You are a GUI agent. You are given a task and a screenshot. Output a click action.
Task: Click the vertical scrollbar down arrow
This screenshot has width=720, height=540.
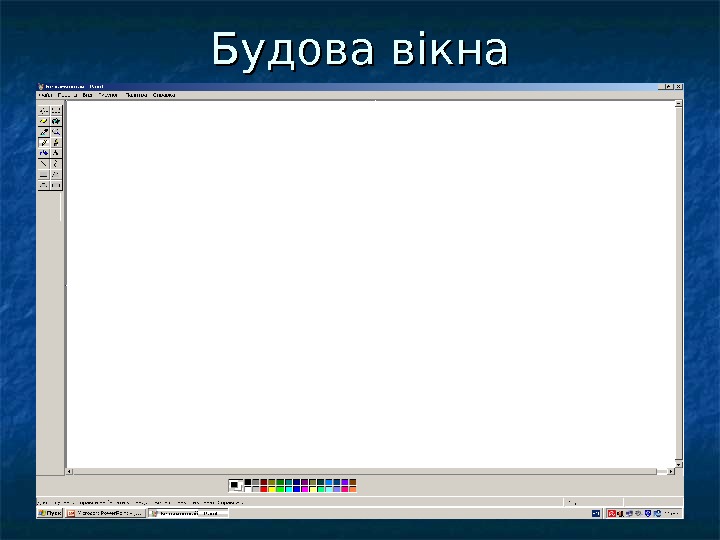click(x=679, y=465)
